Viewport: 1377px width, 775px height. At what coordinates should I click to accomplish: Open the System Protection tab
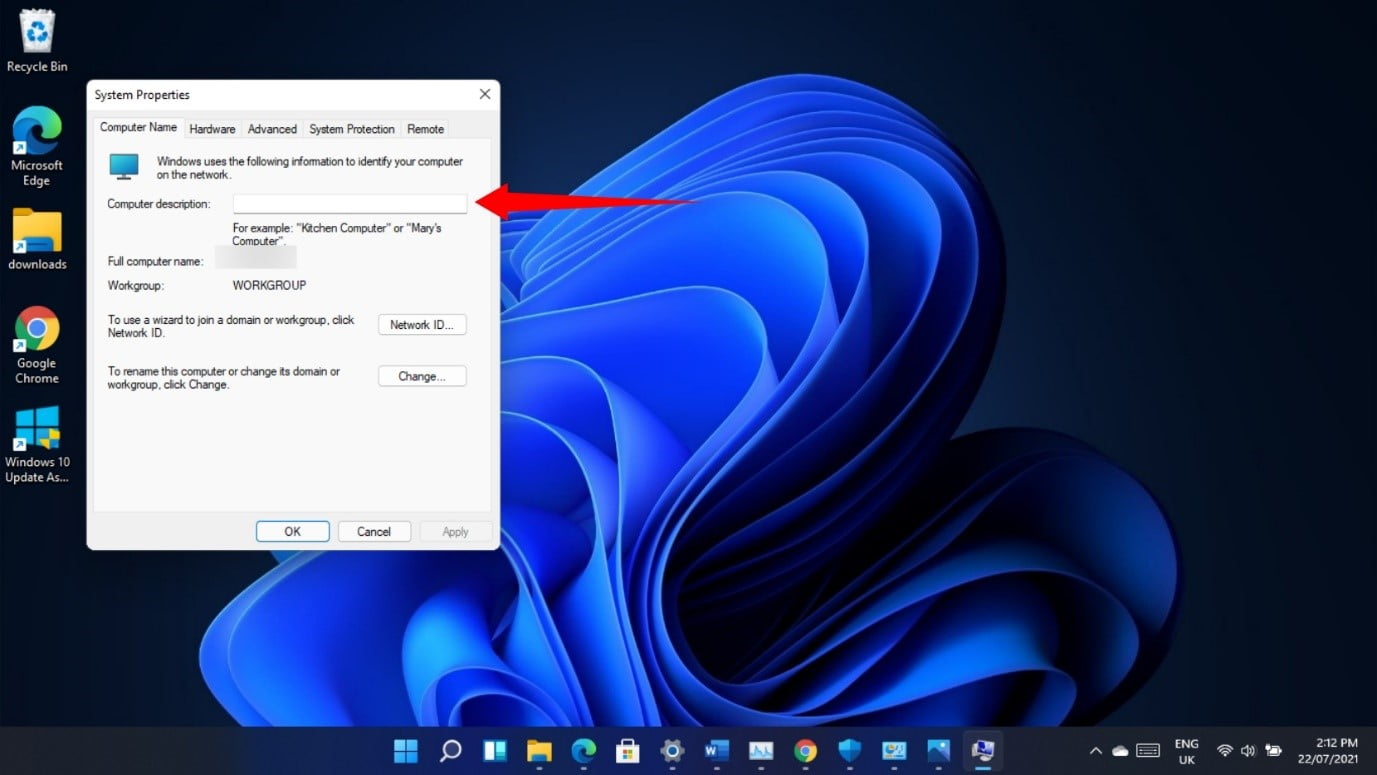tap(351, 129)
